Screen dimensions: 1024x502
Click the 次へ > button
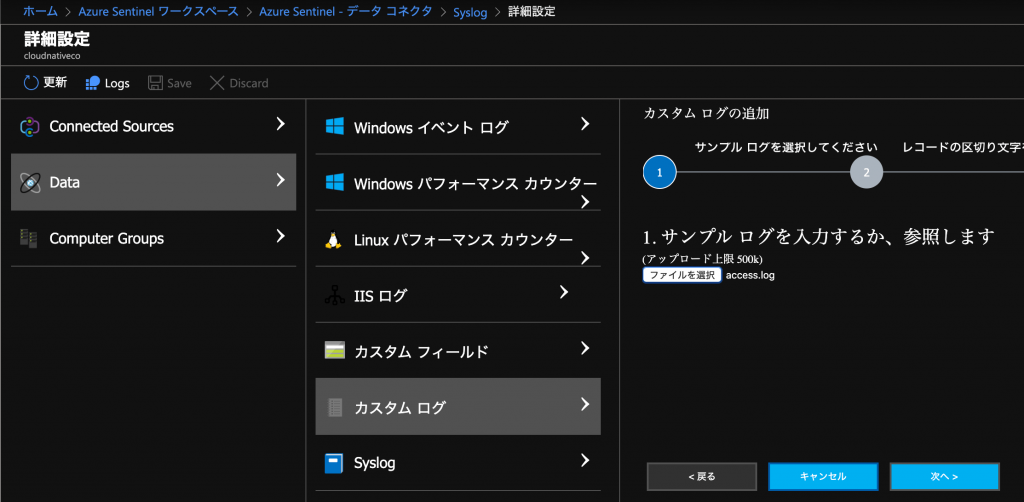pos(944,477)
